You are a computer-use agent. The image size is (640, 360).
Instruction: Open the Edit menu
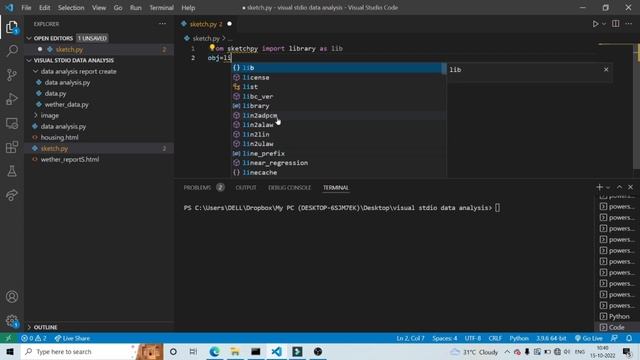pos(44,8)
